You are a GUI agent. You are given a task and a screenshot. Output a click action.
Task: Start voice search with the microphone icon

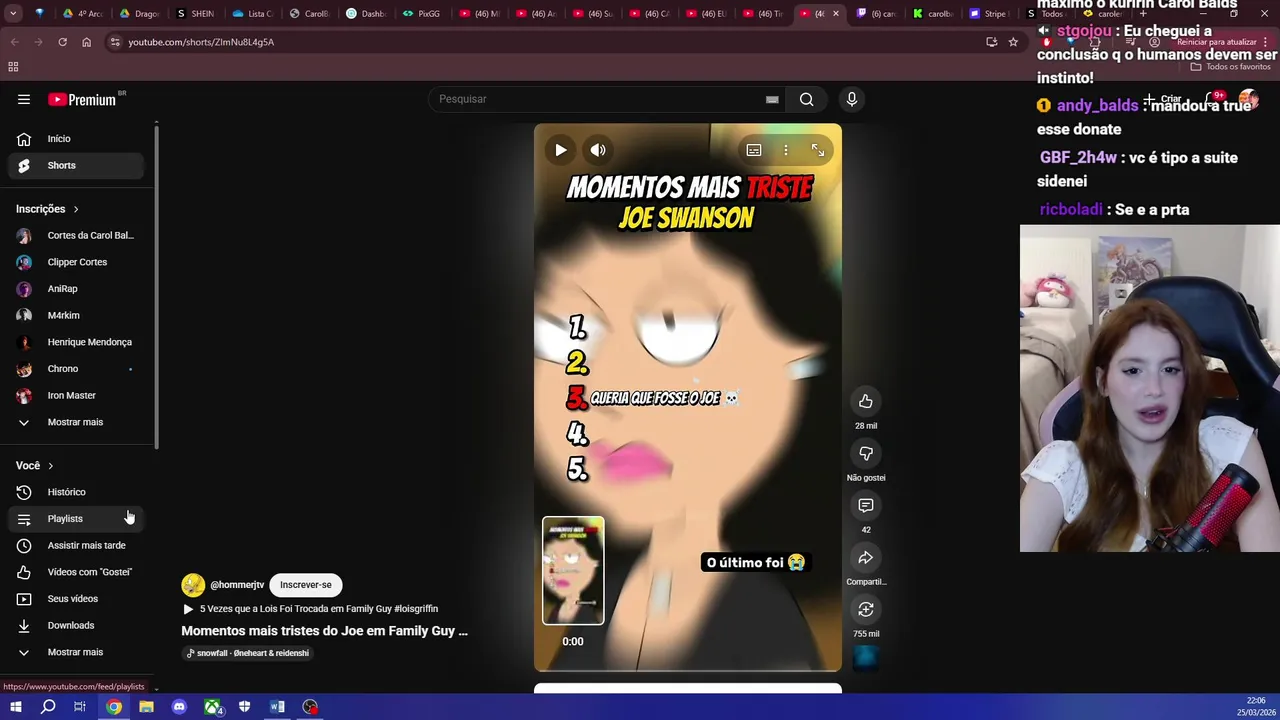pos(852,99)
